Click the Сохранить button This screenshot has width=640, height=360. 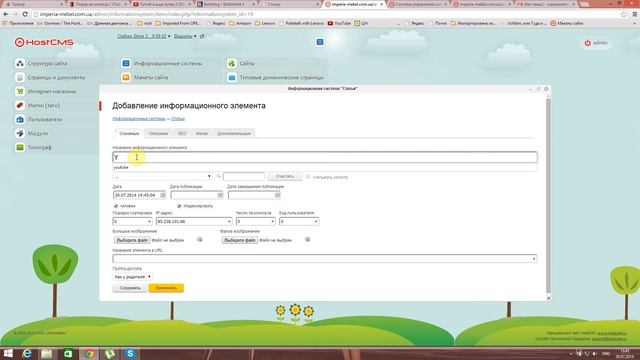(130, 288)
